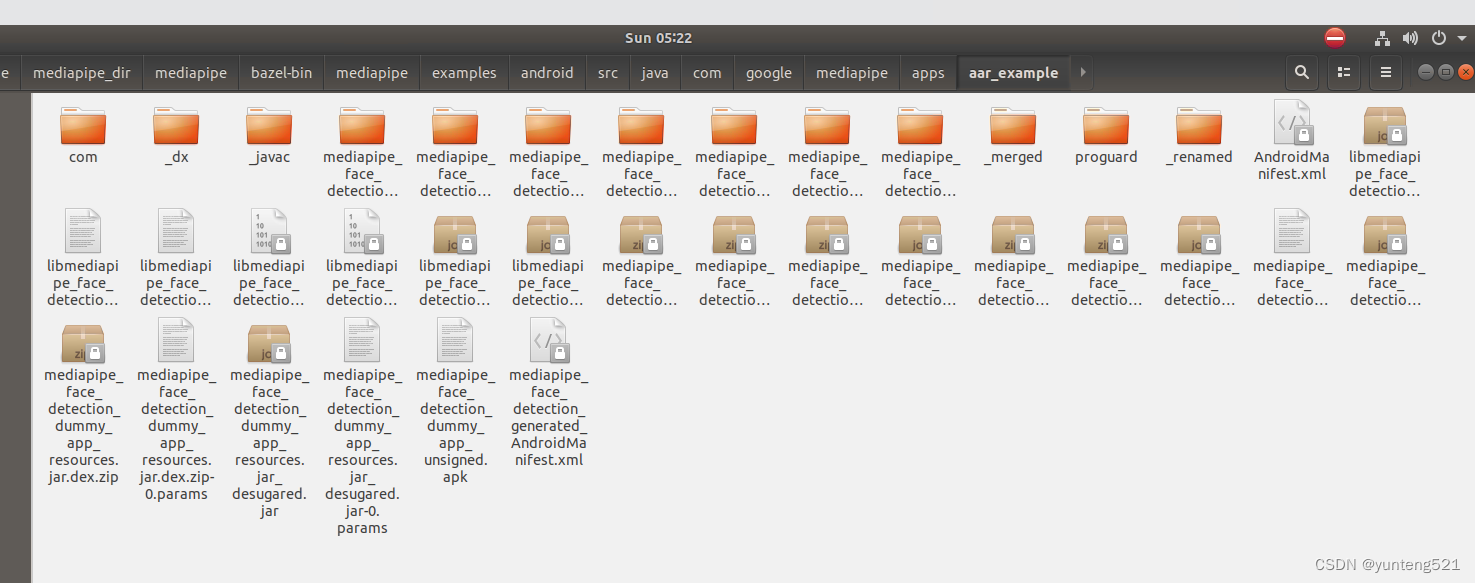Select the resources.jar.dex.zip-0.params file
Viewport: 1475px width, 583px height.
176,411
